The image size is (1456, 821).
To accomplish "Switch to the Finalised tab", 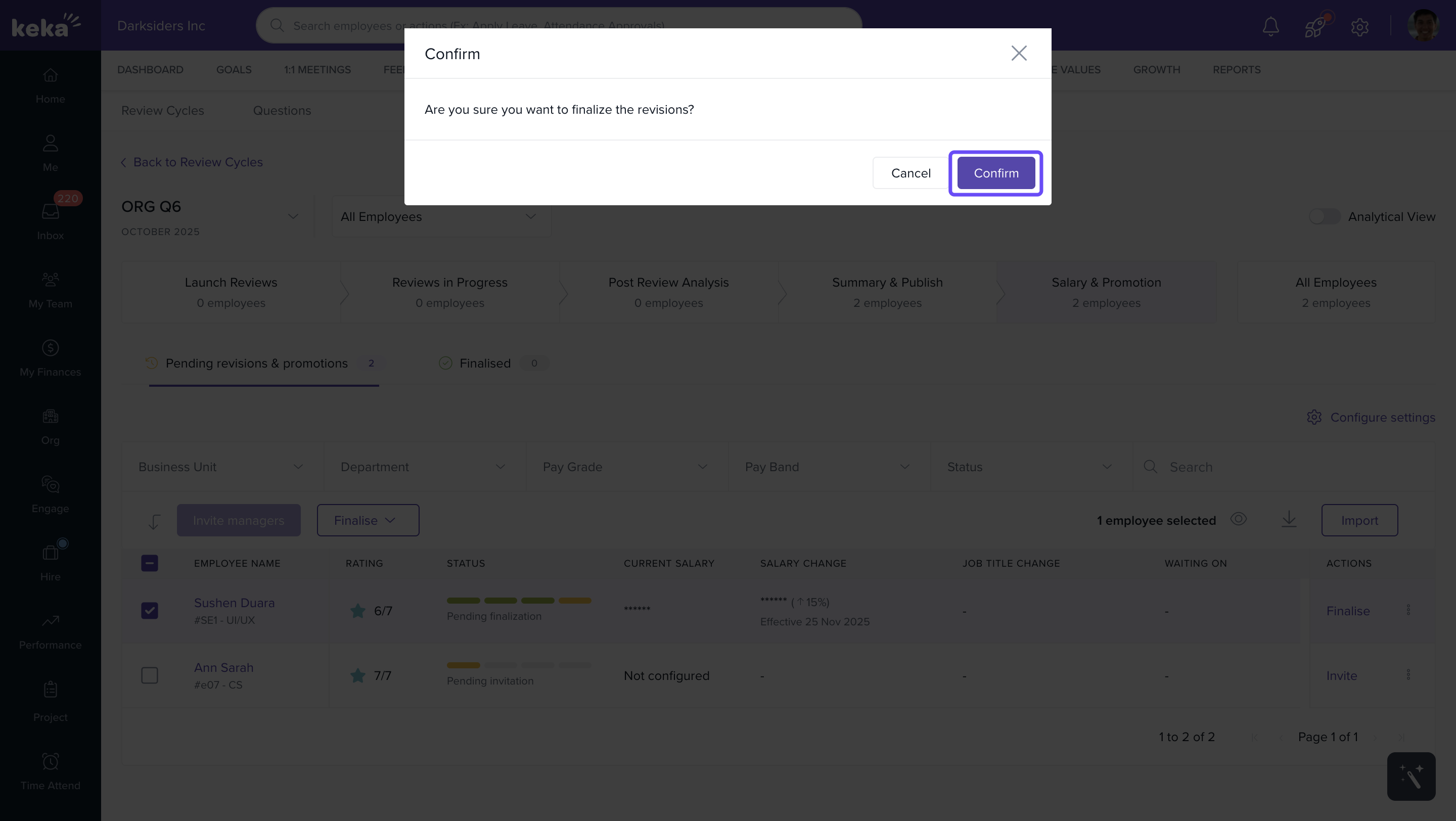I will point(484,363).
